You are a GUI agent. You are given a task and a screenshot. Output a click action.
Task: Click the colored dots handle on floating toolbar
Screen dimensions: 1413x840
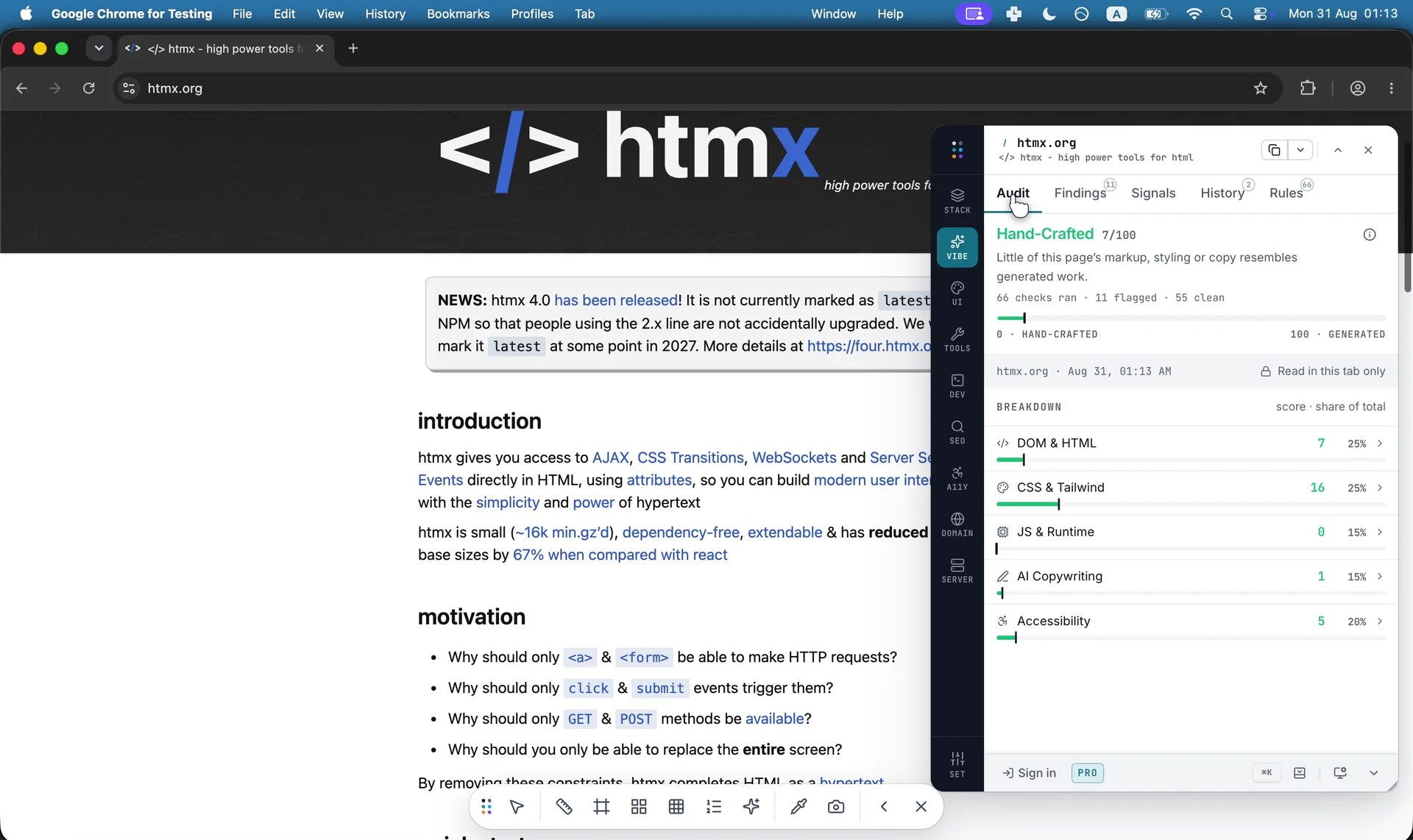click(x=486, y=807)
